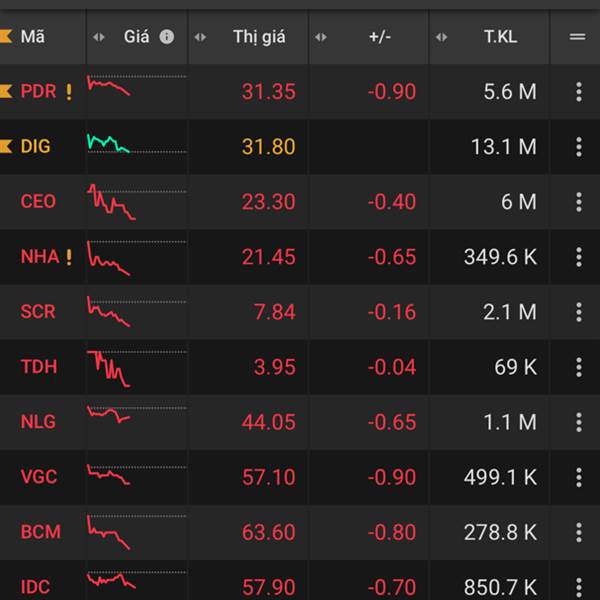Sort by the Thị giá column header
This screenshot has height=600, width=600.
coord(259,37)
